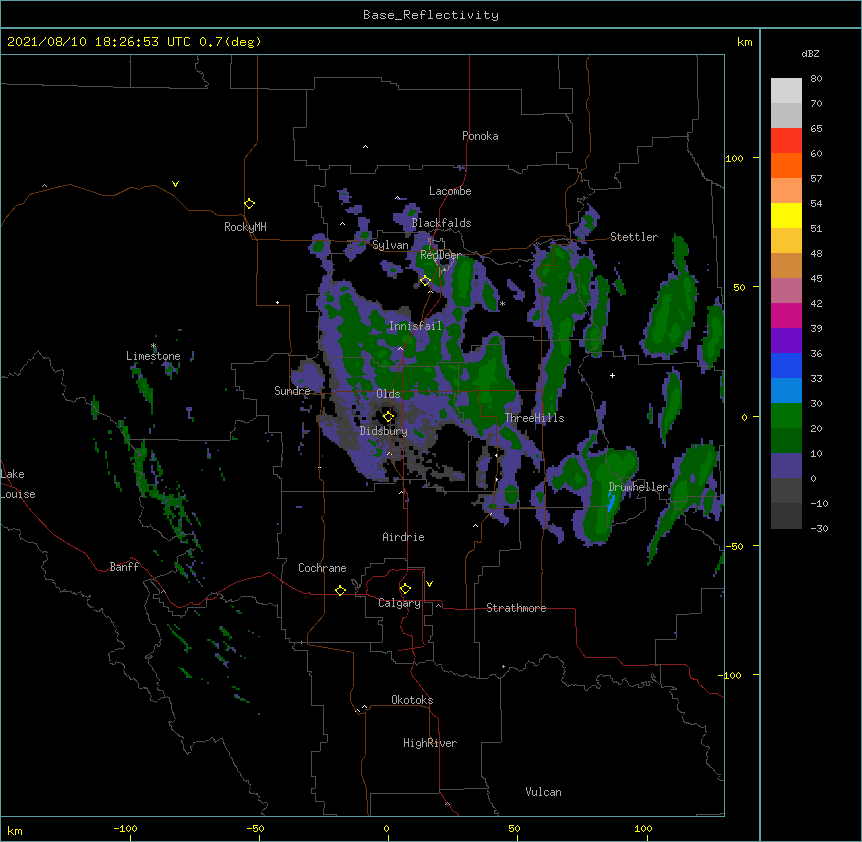The image size is (862, 842).
Task: Click the RockyMH town label
Action: (245, 227)
